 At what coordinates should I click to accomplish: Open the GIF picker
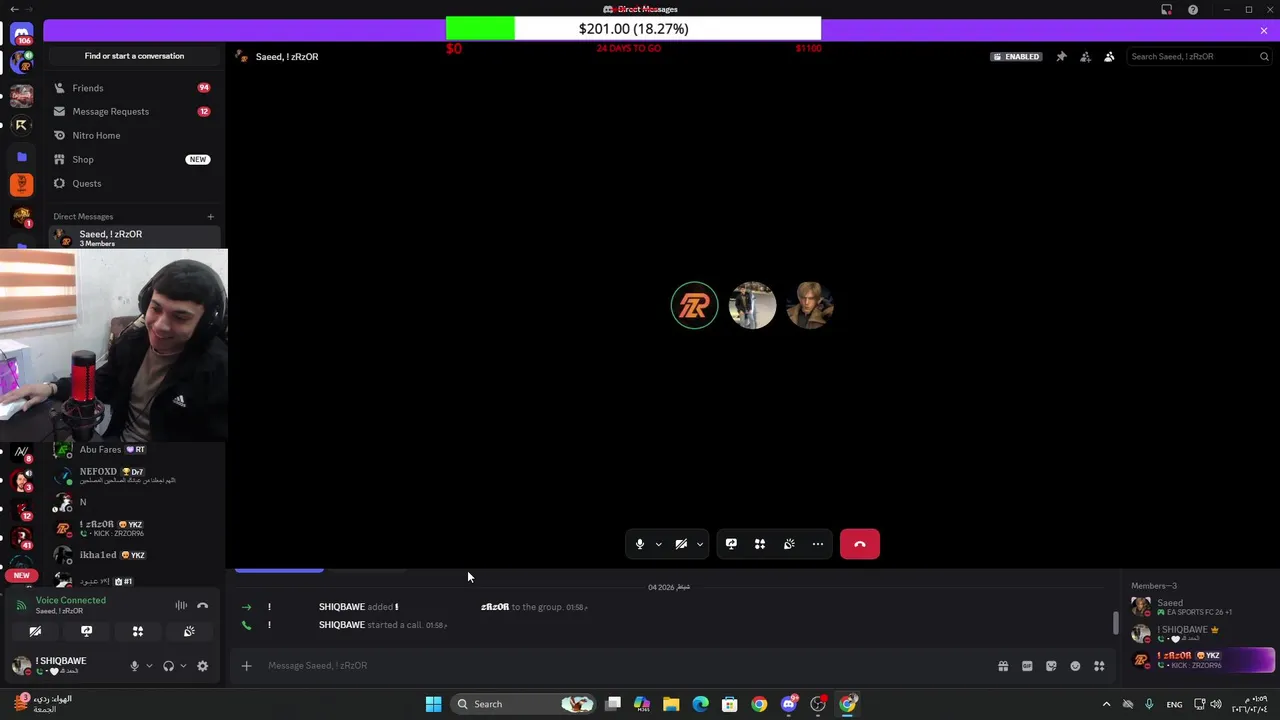tap(1027, 666)
